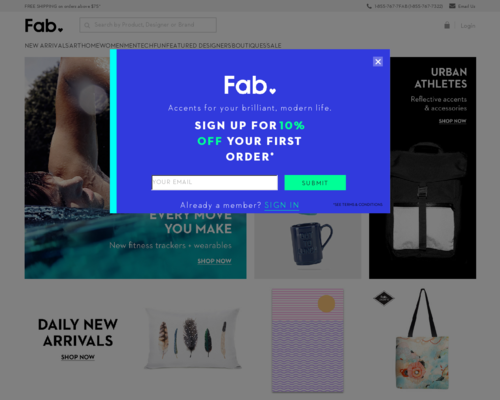Click the Fab logo inside popup

coord(250,85)
